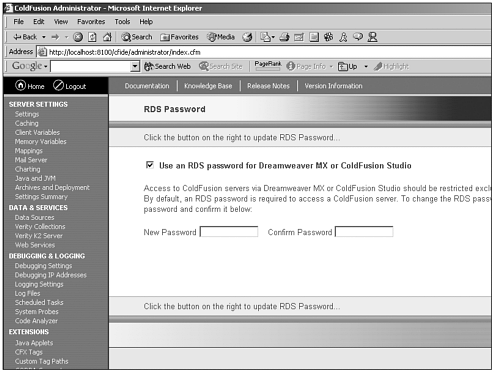Open the Version Information link
495x372 pixels.
(x=333, y=86)
